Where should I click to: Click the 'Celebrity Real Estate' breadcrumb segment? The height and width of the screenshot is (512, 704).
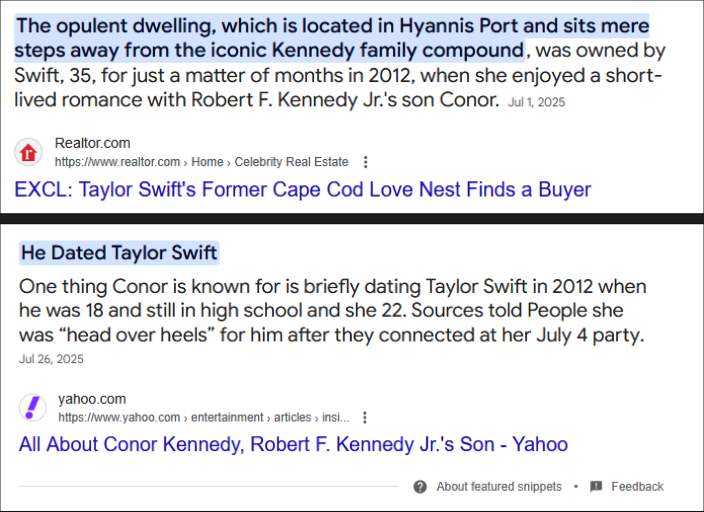(x=291, y=162)
